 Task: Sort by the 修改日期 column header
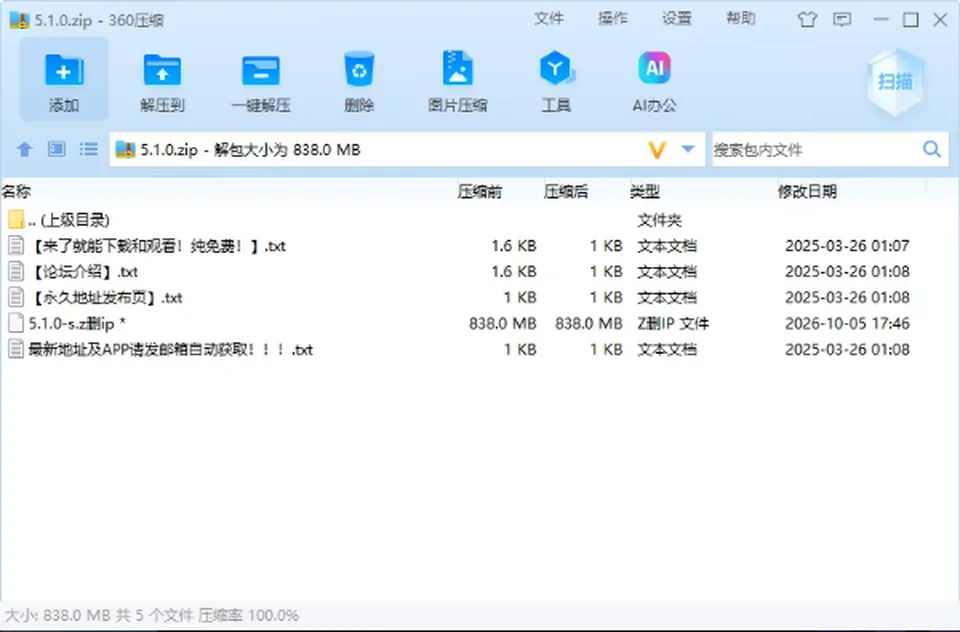click(x=807, y=192)
